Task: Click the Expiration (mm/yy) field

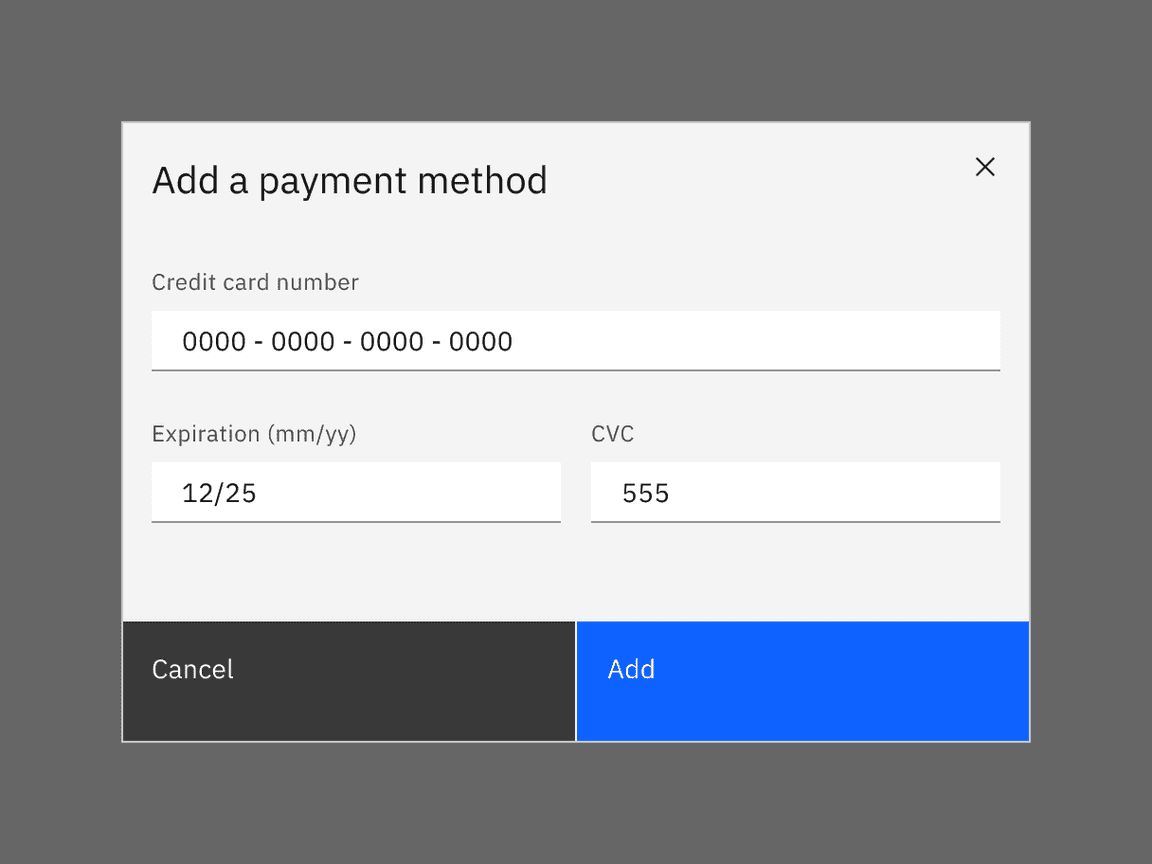Action: pyautogui.click(x=356, y=492)
